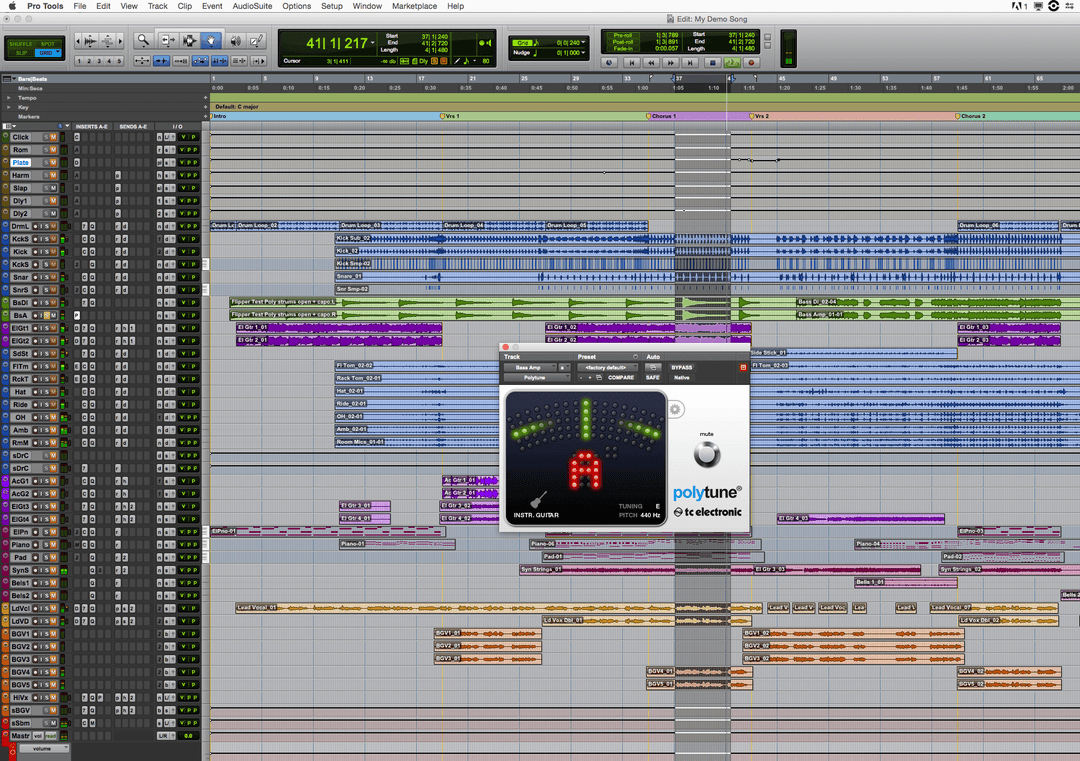Click the Record transport button

pyautogui.click(x=751, y=63)
